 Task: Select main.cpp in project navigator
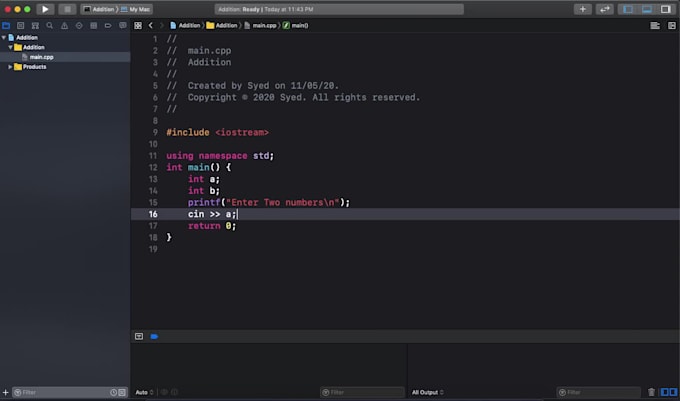[41, 57]
